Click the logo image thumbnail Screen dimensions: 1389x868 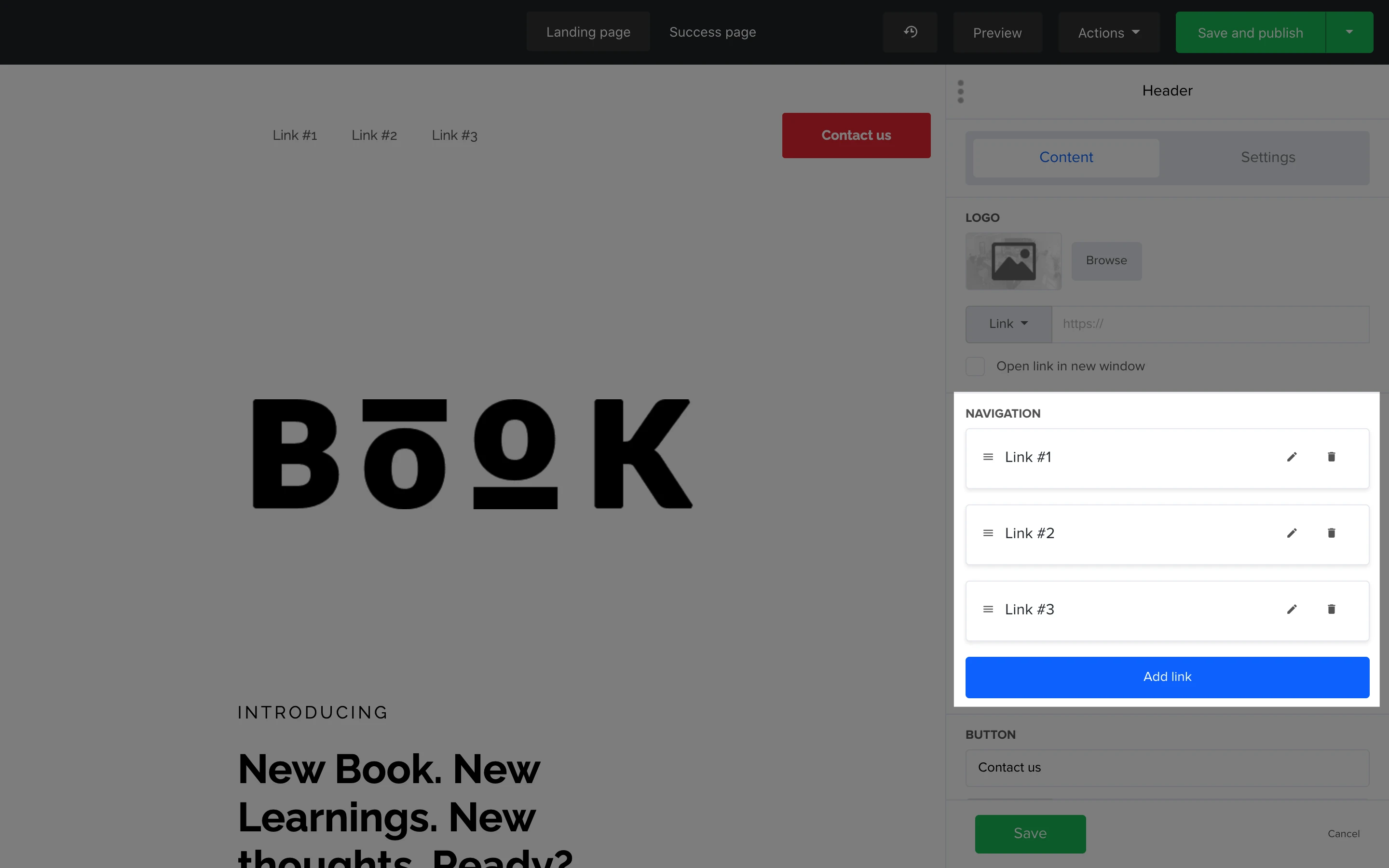coord(1013,261)
